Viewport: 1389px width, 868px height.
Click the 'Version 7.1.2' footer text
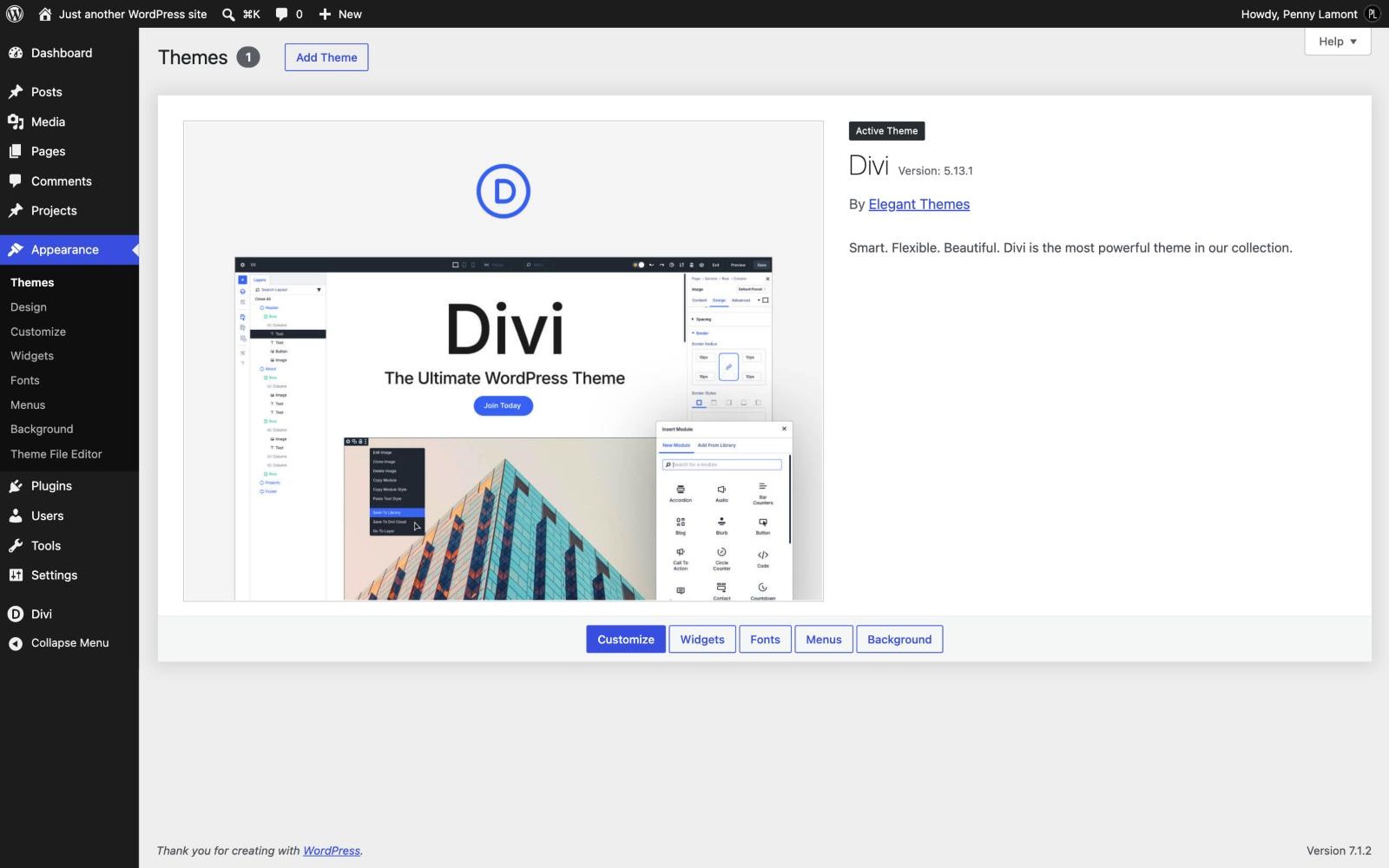(x=1339, y=851)
